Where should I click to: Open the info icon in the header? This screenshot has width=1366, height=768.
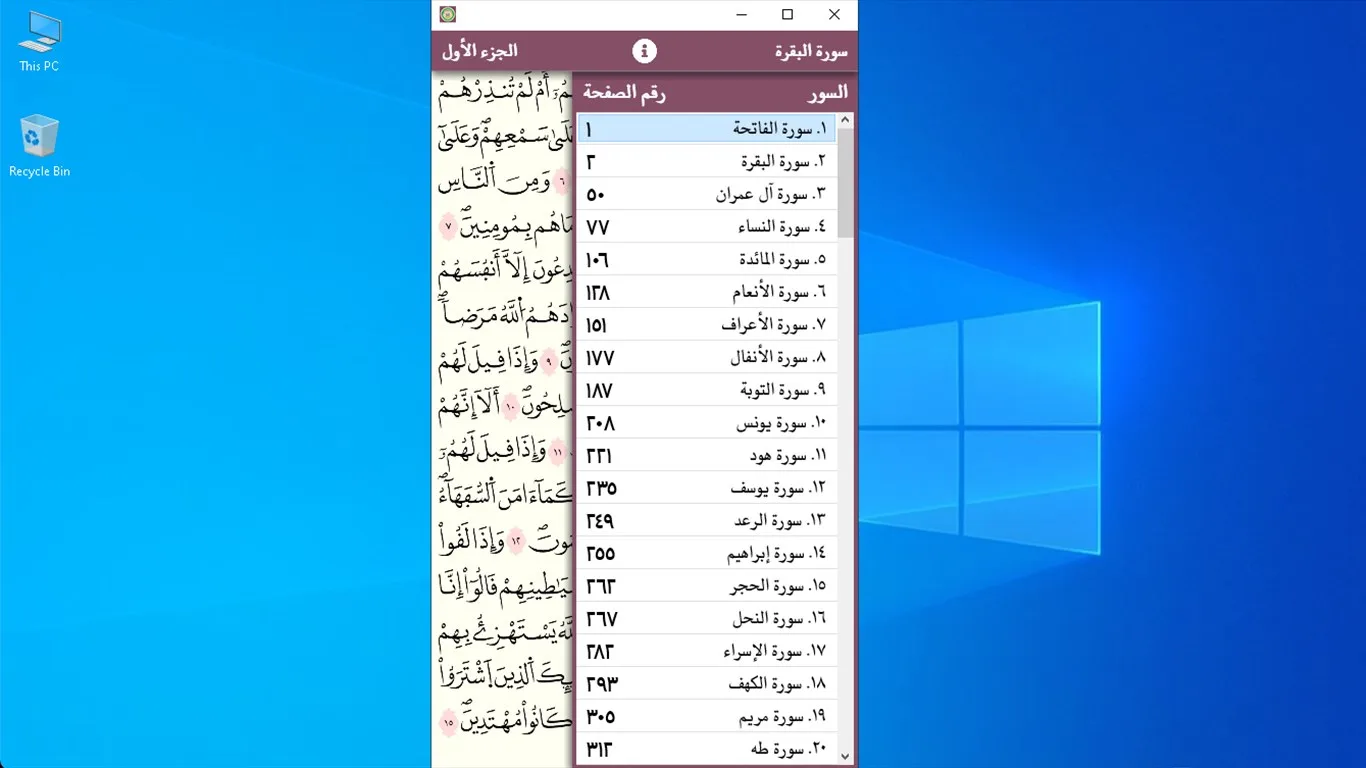[645, 51]
